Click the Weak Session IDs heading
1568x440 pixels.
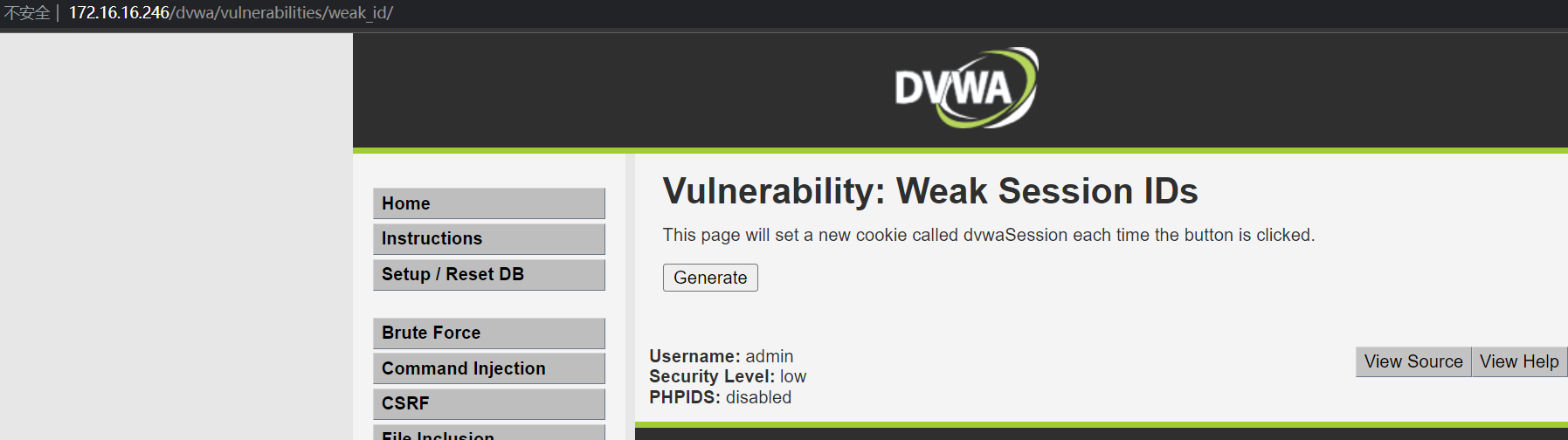point(930,190)
